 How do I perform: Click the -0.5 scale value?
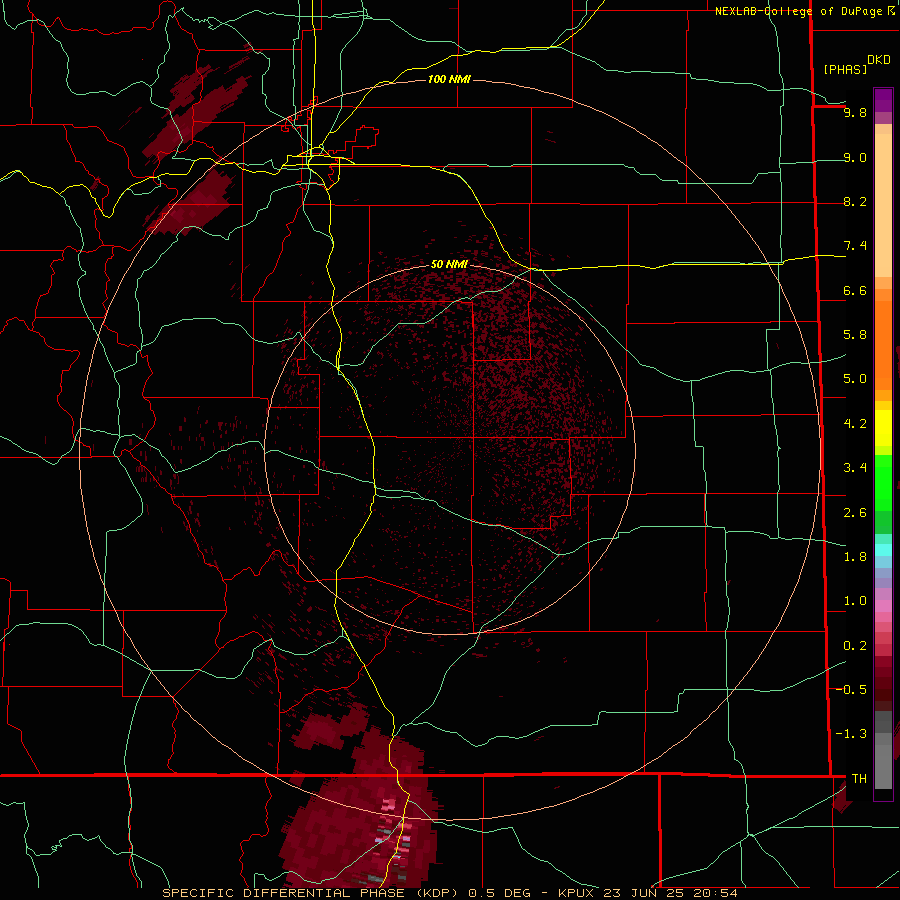(852, 690)
